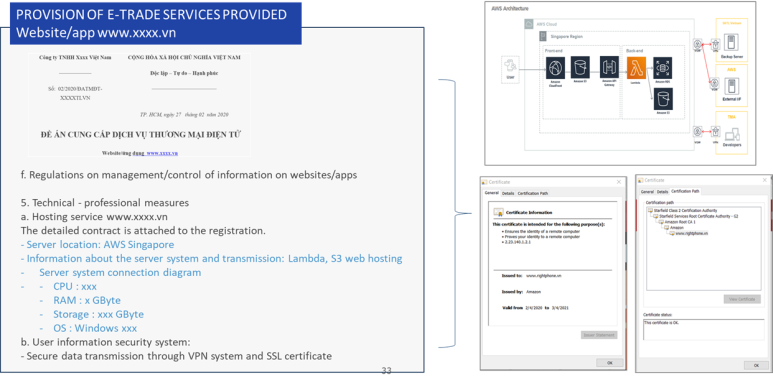The height and width of the screenshot is (383, 773).
Task: Click the Certificate Information badge icon
Action: (498, 212)
